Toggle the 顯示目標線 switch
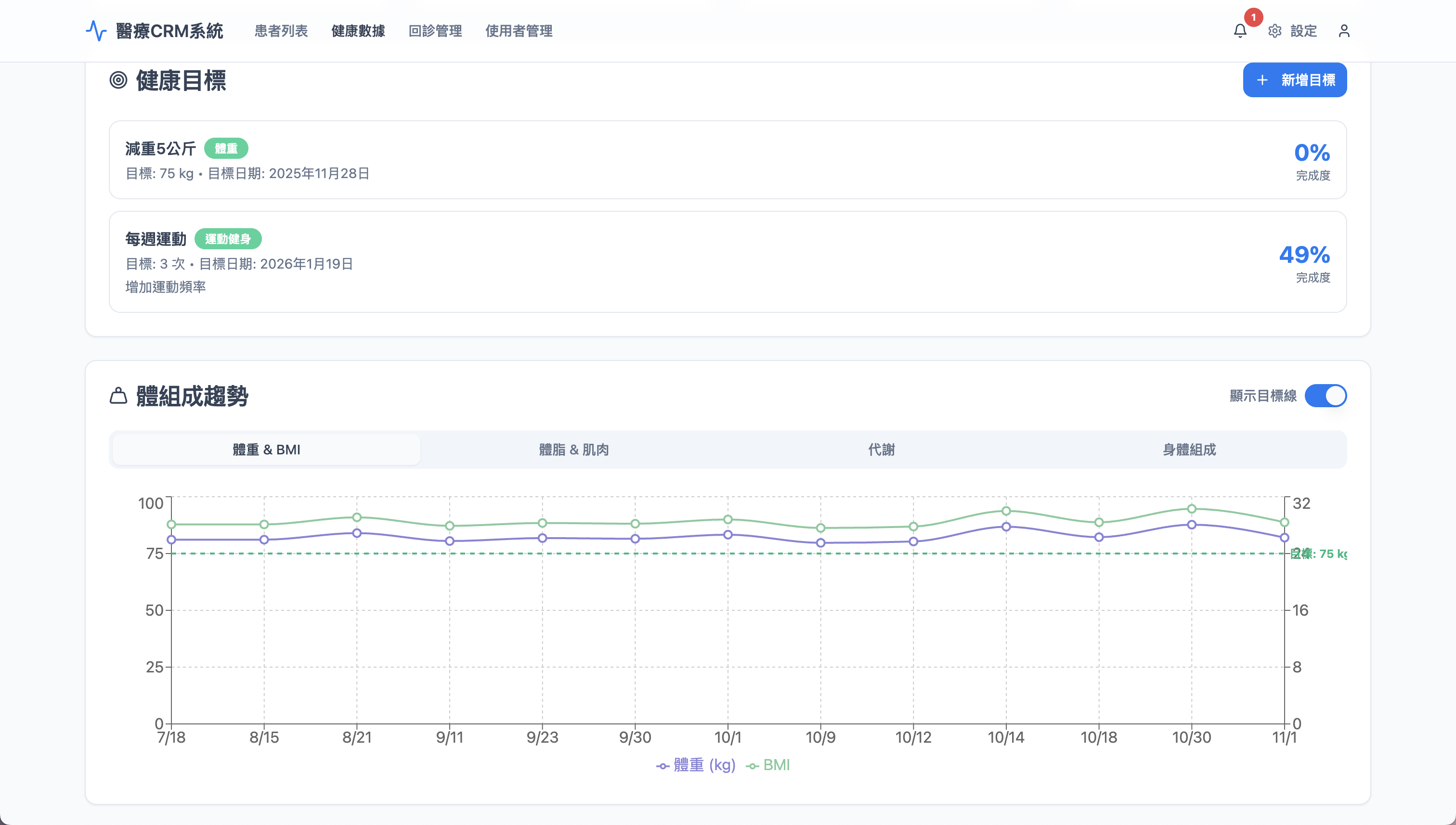Viewport: 1456px width, 825px height. click(1326, 396)
